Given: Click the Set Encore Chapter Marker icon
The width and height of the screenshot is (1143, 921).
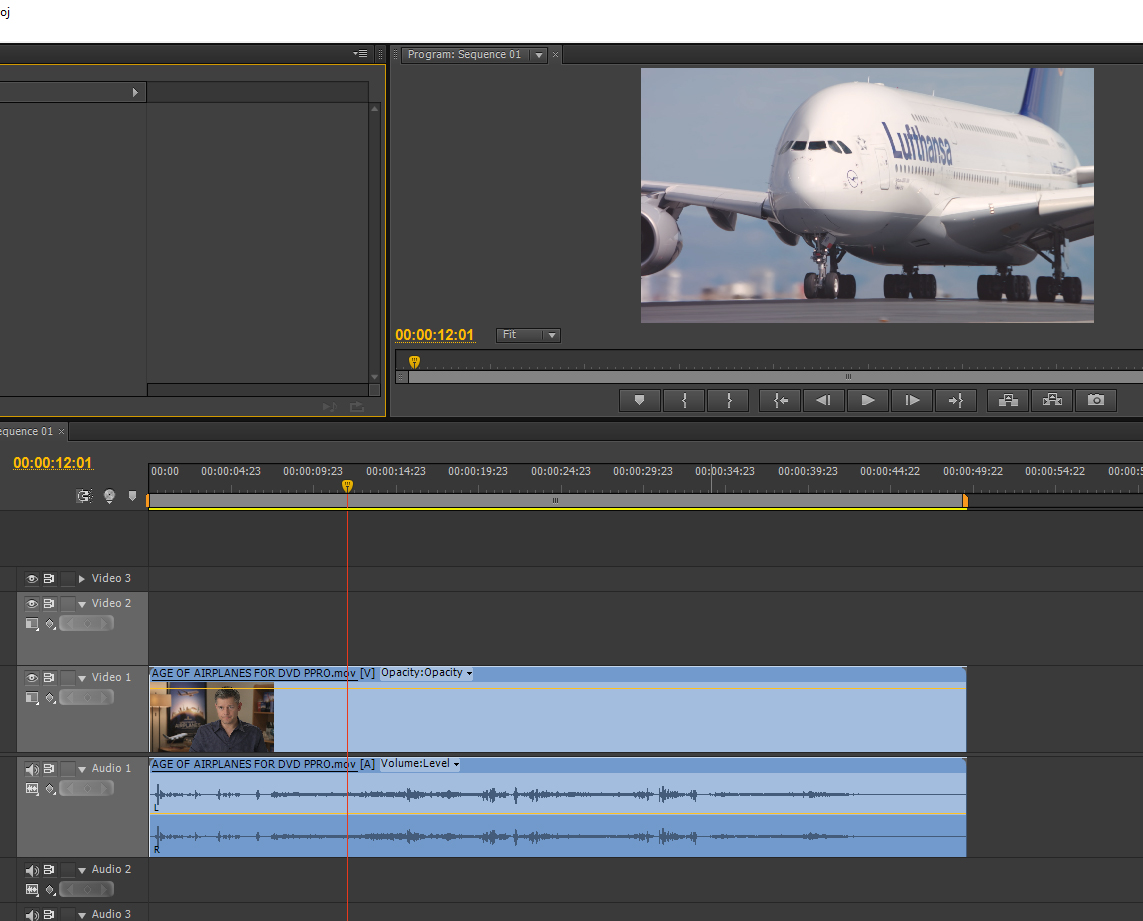Looking at the screenshot, I should tap(109, 496).
